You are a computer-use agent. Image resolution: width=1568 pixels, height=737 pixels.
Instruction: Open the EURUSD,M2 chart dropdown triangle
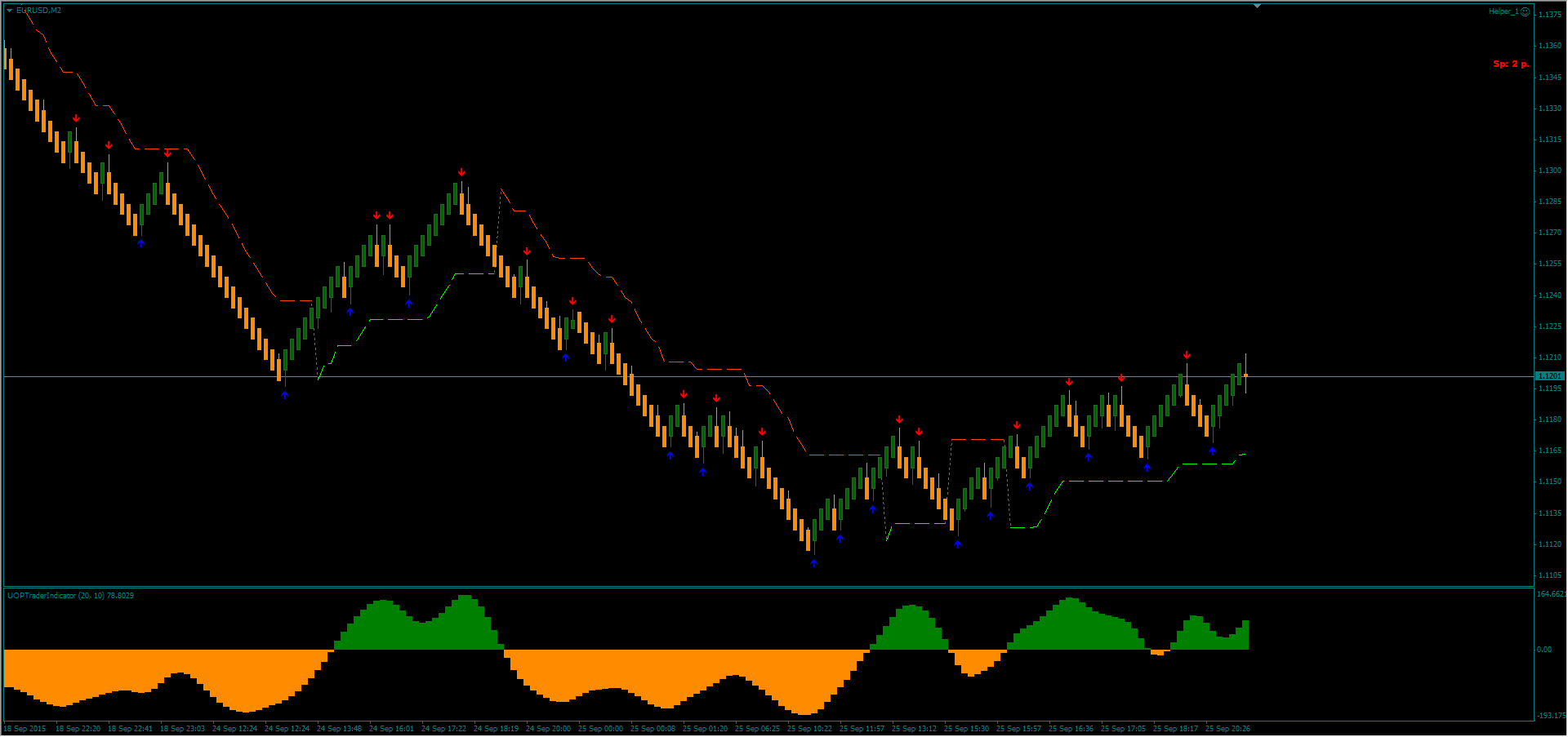[10, 11]
